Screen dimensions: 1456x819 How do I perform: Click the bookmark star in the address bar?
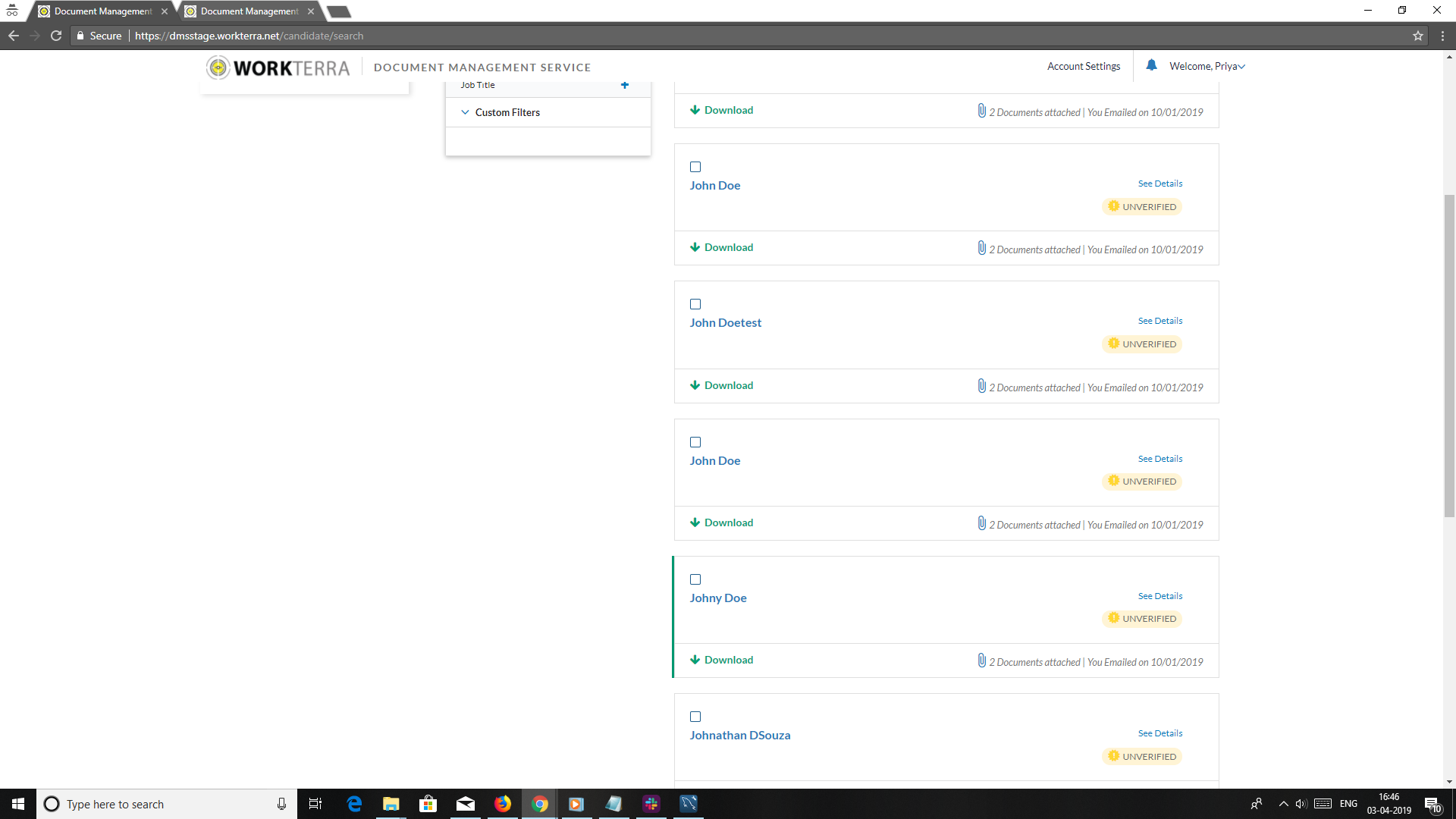[x=1417, y=35]
